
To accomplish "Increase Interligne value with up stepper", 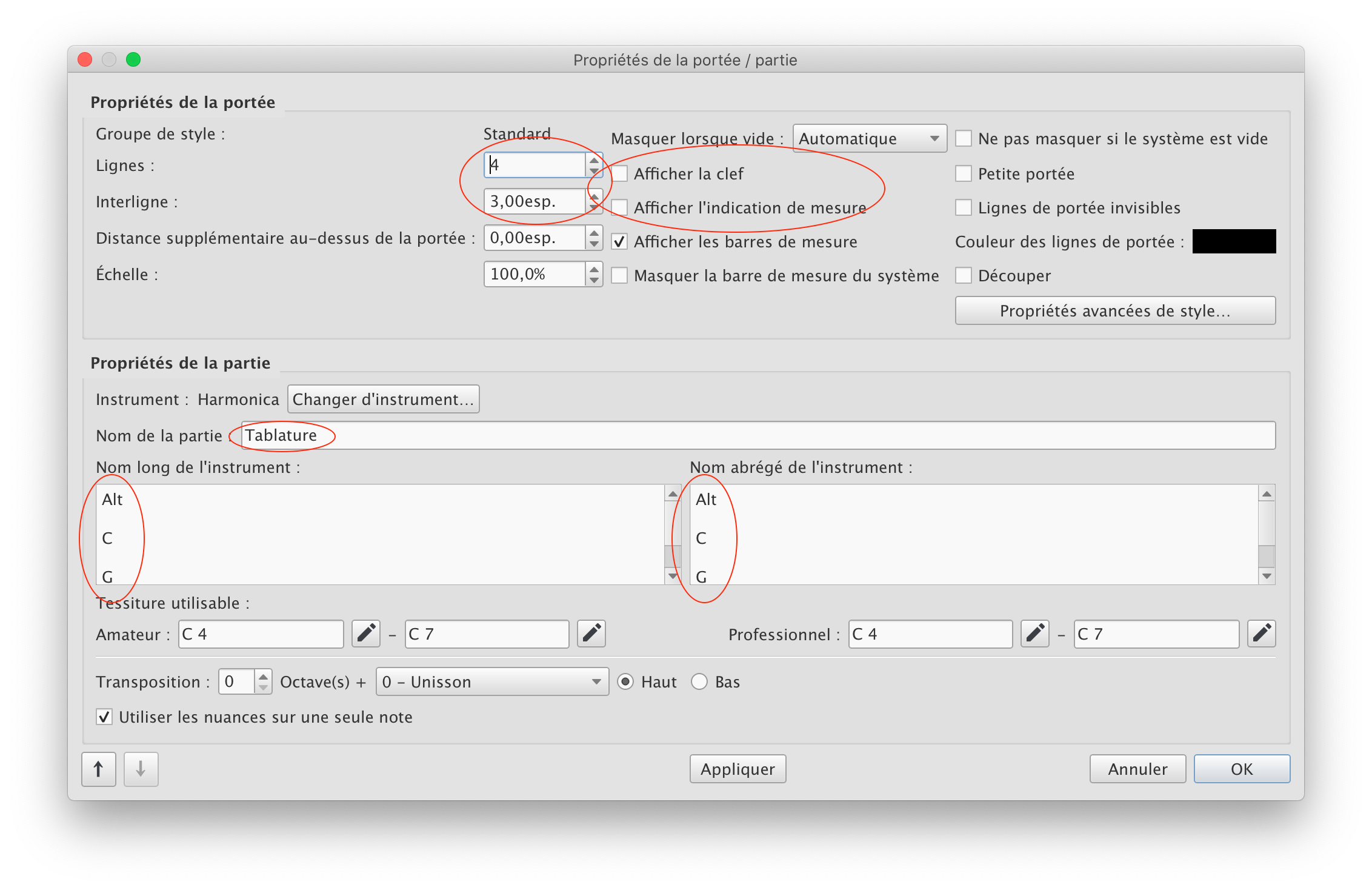I will coord(594,196).
